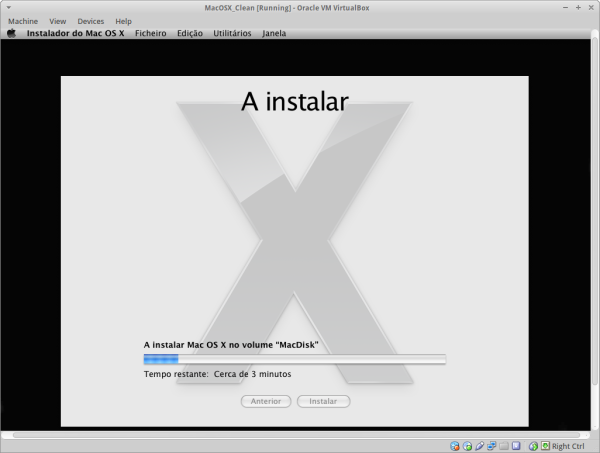Click the mouse integration globe icon
The width and height of the screenshot is (600, 453).
coord(533,446)
